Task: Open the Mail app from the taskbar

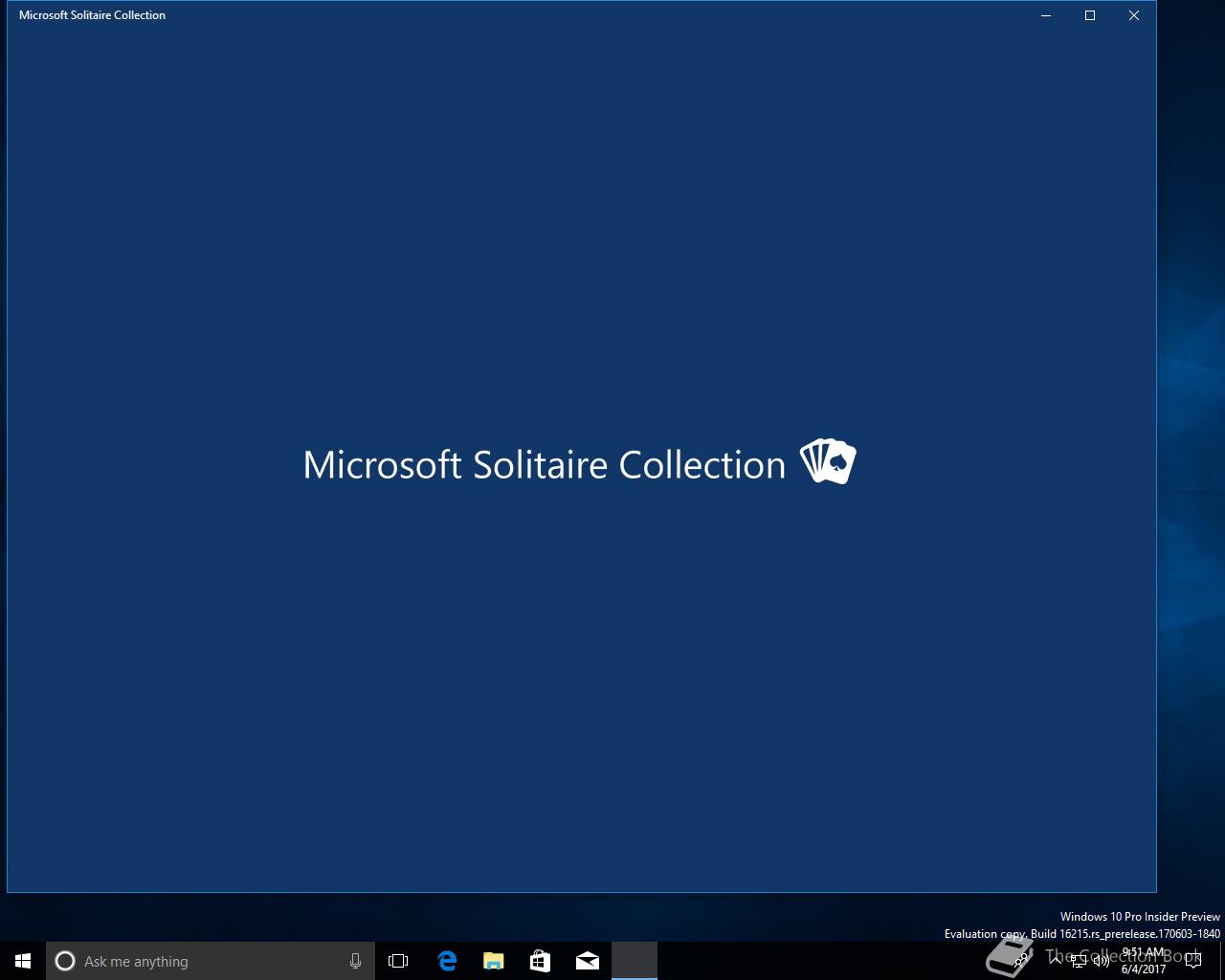Action: pos(588,961)
